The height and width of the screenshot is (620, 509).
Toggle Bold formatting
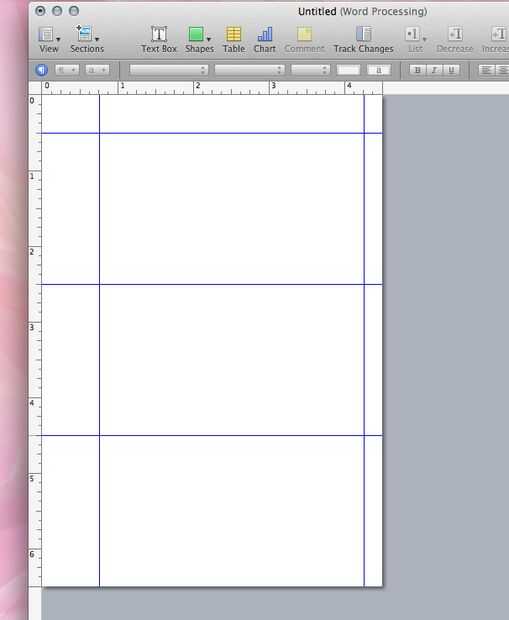[417, 70]
